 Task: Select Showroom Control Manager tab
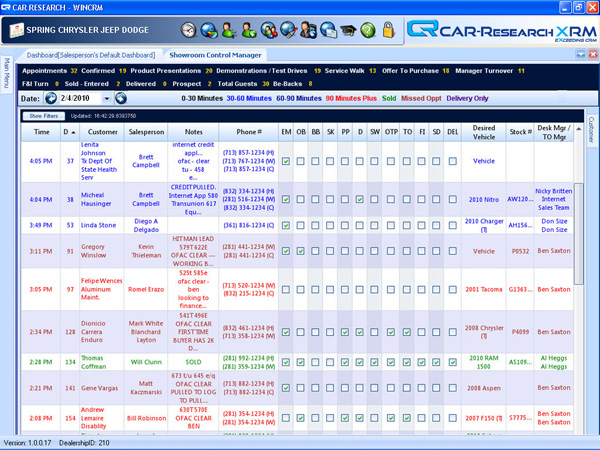tap(215, 55)
